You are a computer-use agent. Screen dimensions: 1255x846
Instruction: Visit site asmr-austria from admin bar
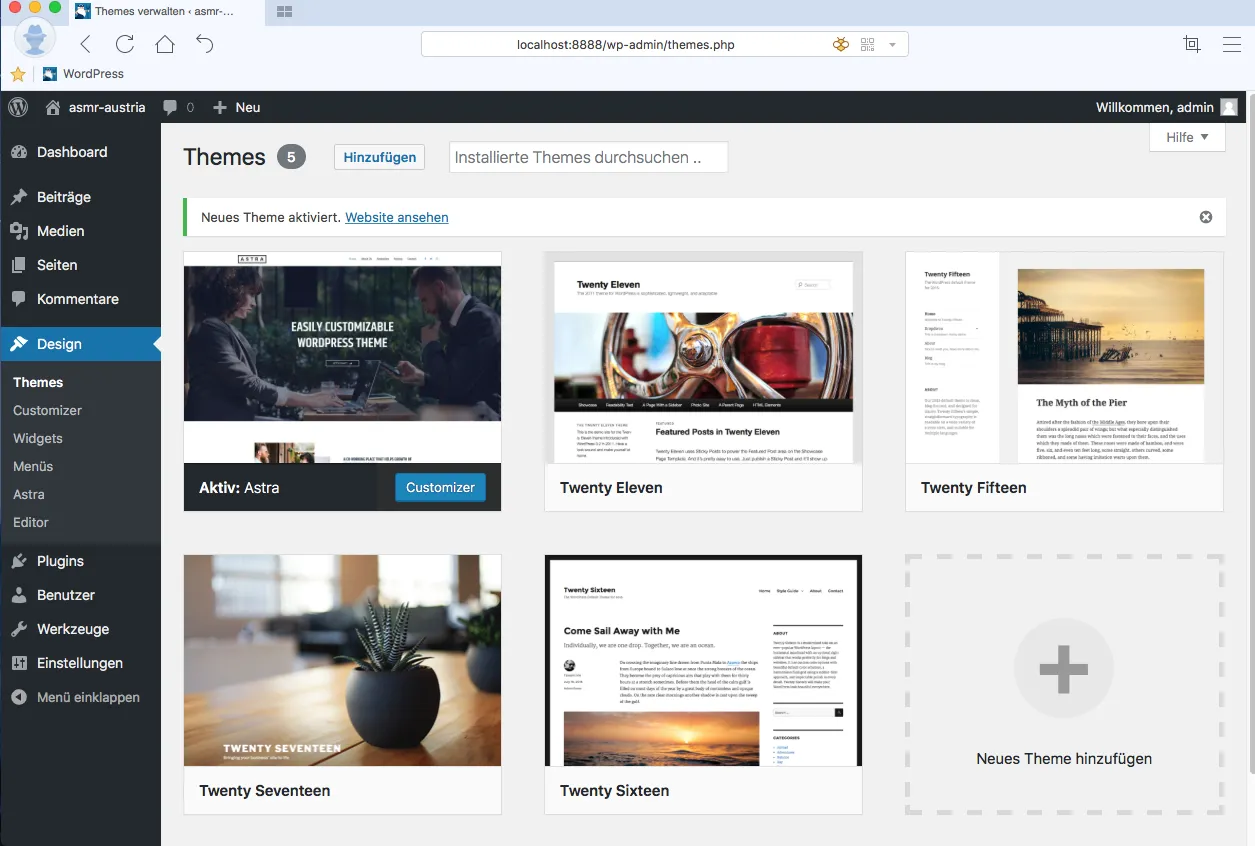coord(96,107)
